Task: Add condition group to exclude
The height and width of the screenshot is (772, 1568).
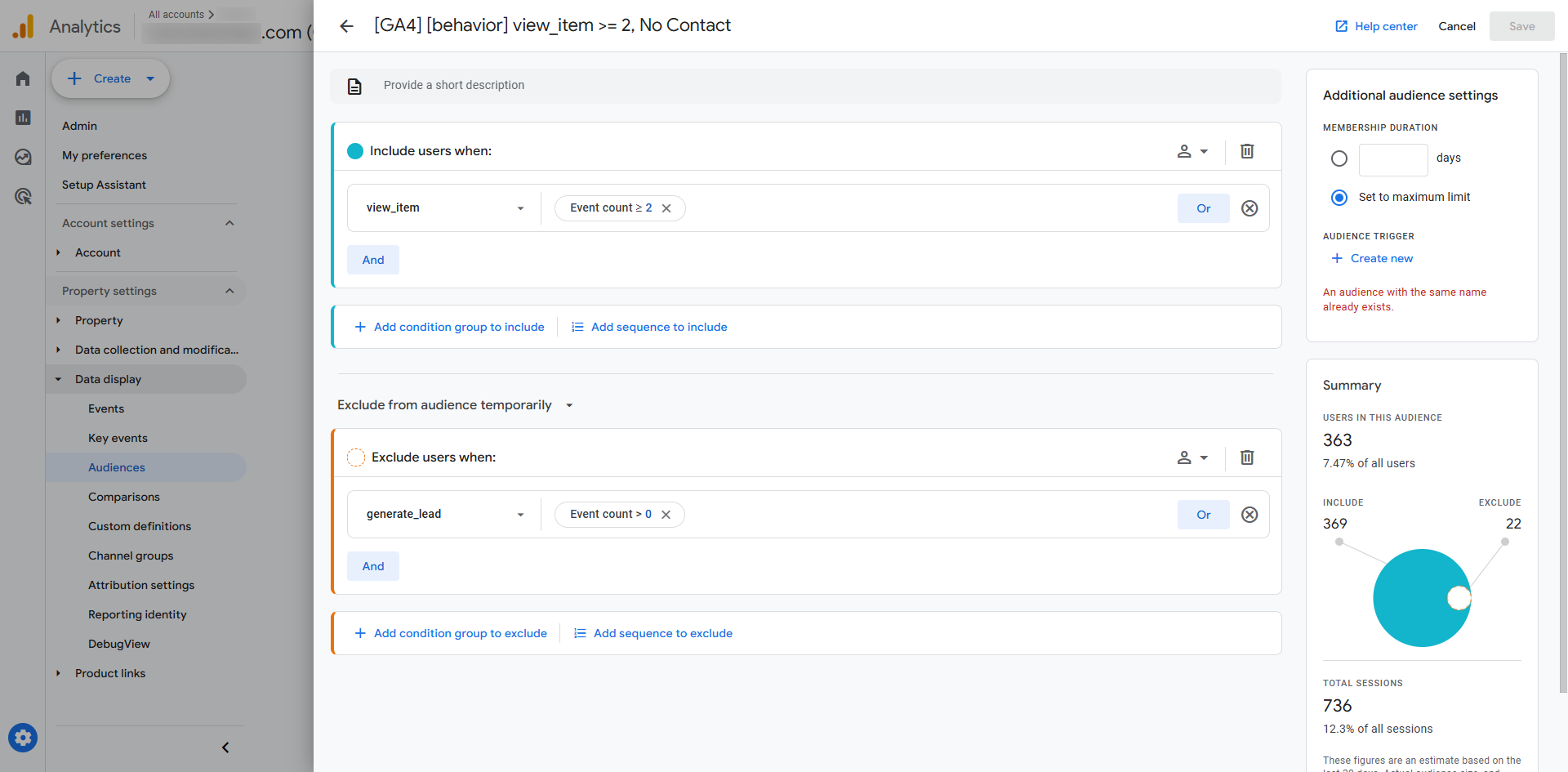Action: coord(451,633)
